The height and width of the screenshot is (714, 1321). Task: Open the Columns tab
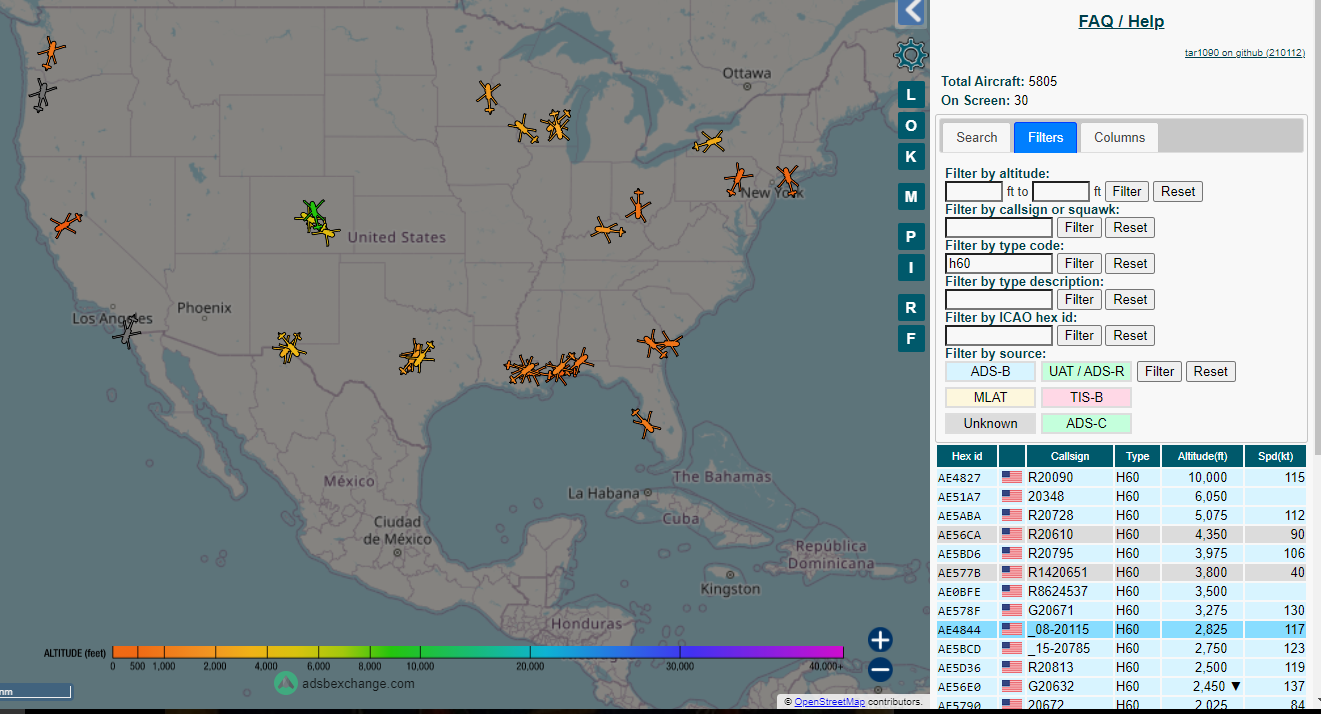[1119, 138]
